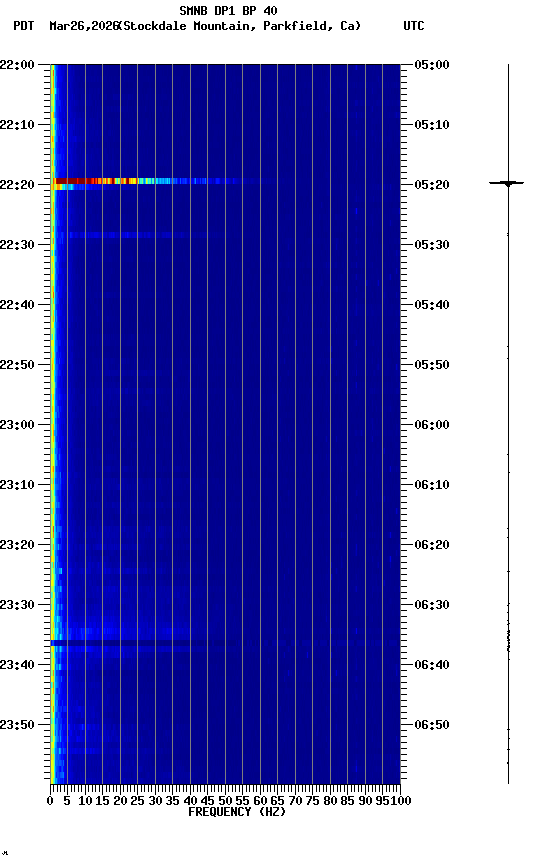Click the '05:00' UTC time label
Viewport: 552px width, 864px height.
432,65
